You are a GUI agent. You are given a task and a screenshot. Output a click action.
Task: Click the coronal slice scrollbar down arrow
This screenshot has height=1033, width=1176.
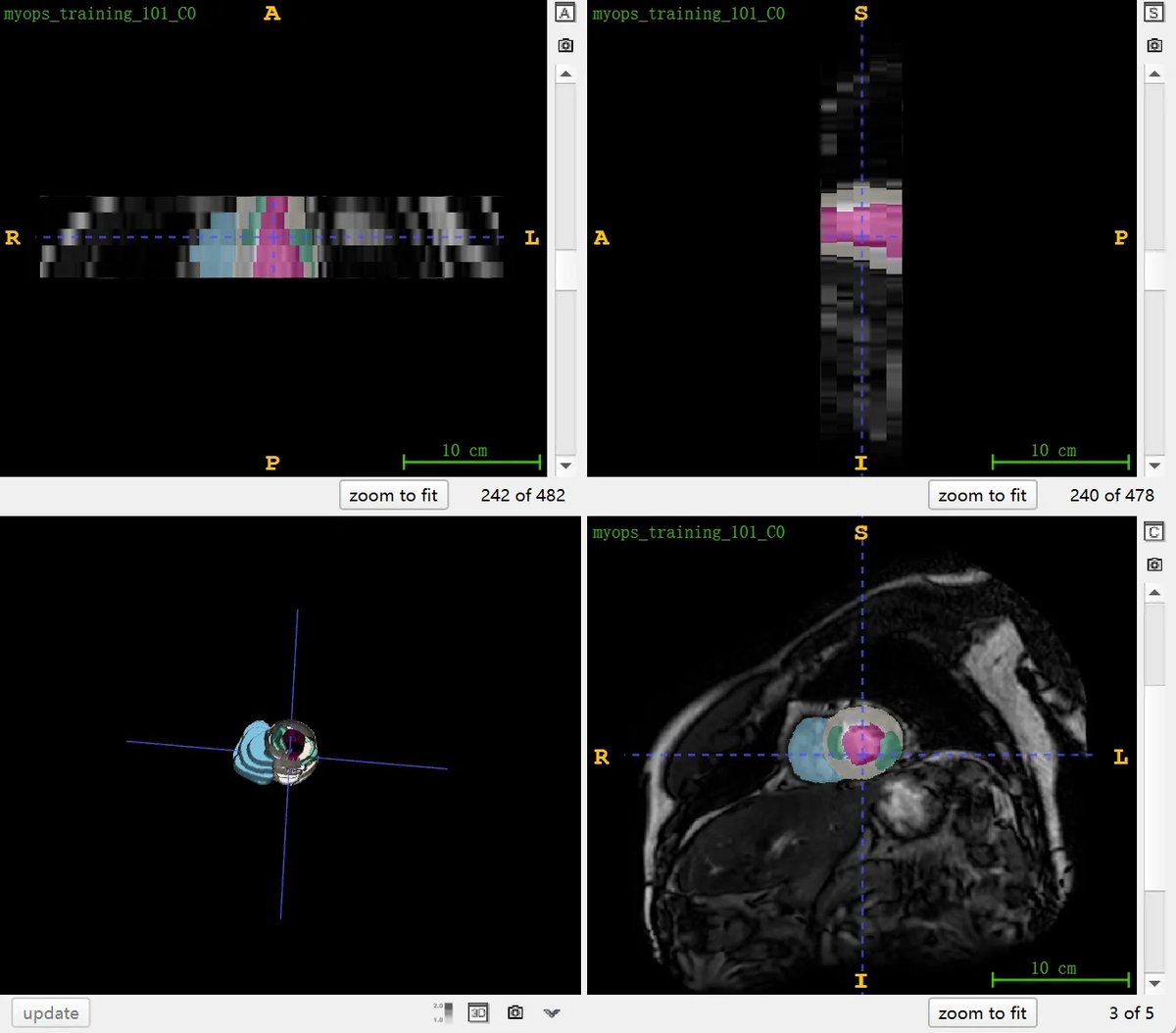click(1154, 983)
